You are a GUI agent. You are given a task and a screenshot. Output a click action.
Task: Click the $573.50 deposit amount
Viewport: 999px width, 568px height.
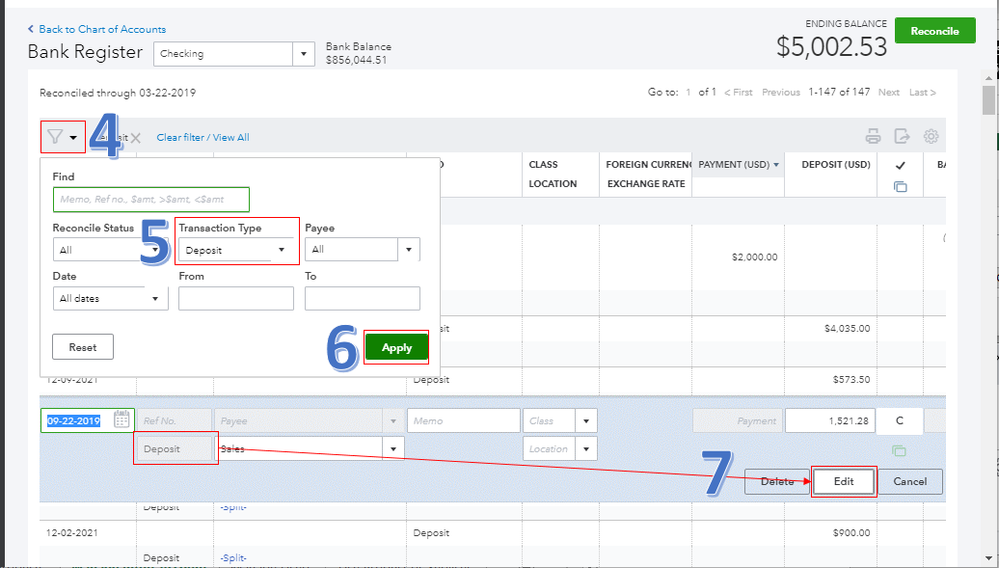[x=851, y=380]
